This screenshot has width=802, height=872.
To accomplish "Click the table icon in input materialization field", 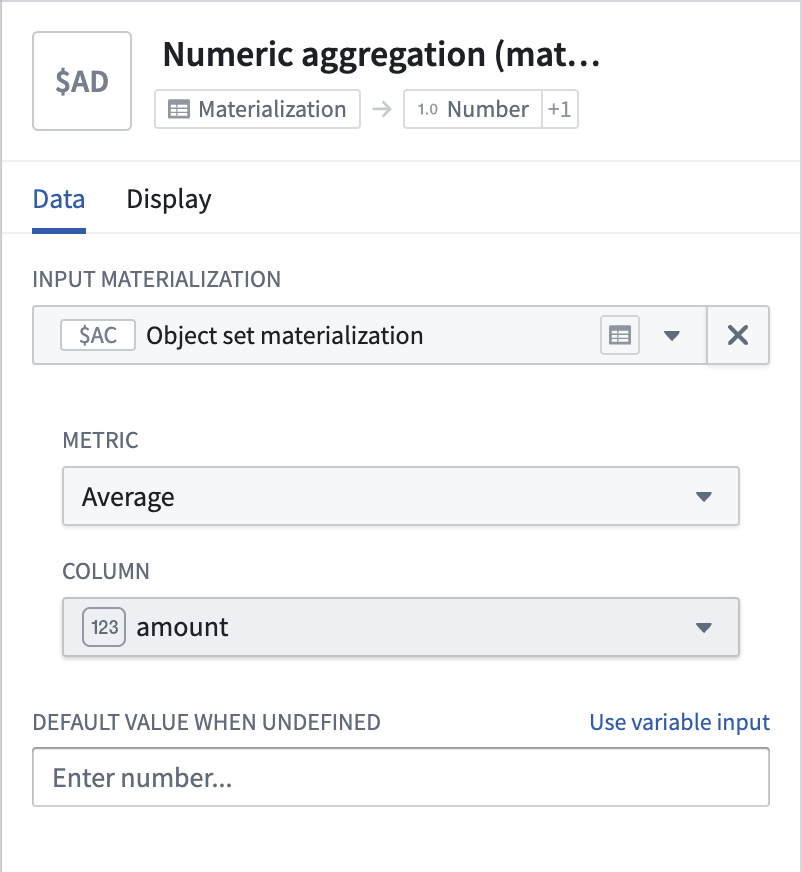I will point(620,335).
